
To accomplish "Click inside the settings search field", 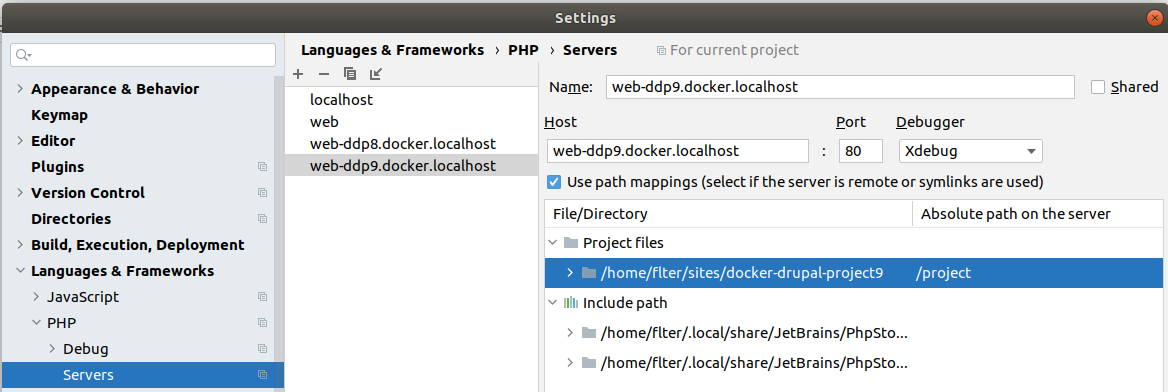I will pyautogui.click(x=143, y=55).
